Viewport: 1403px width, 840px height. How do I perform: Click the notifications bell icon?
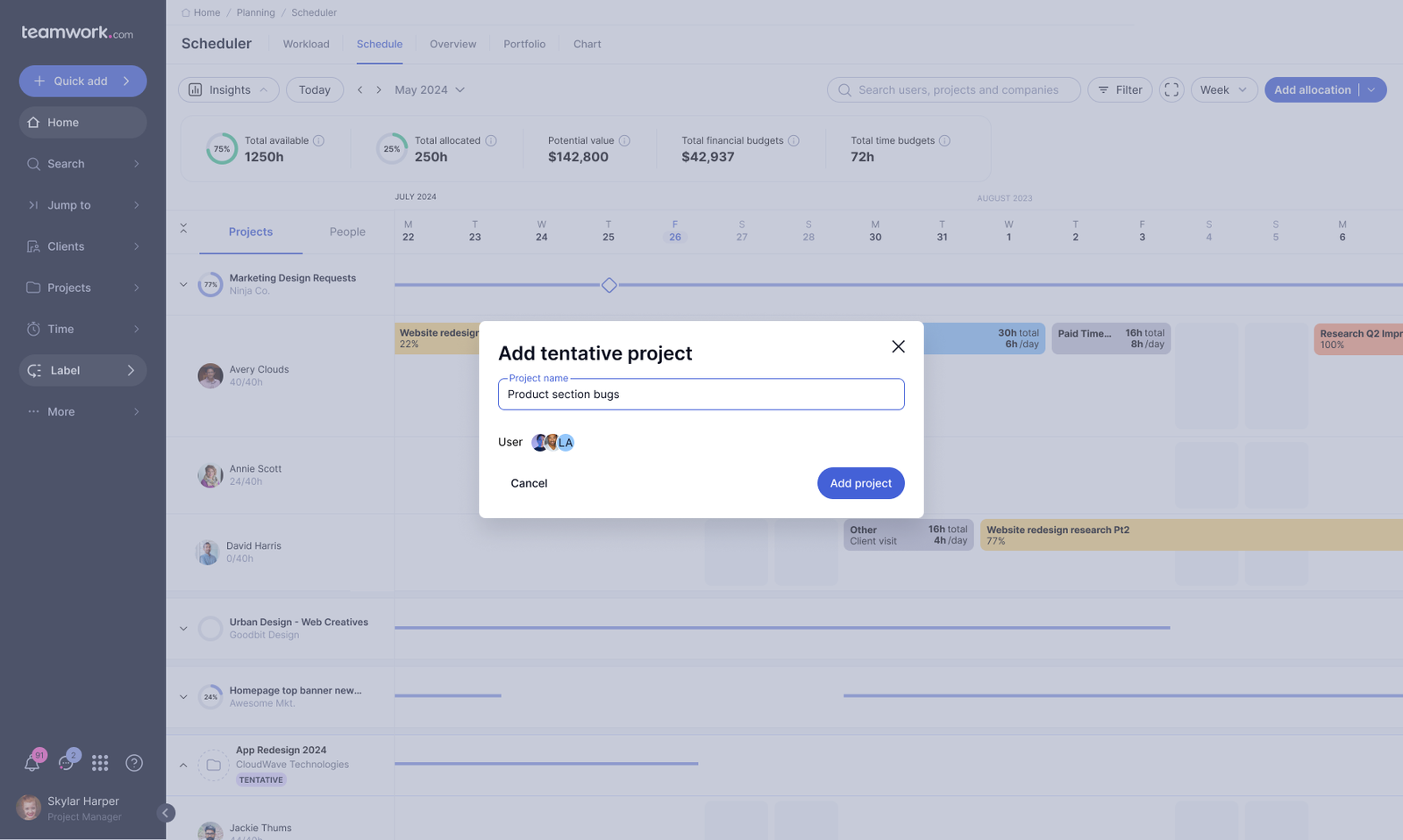32,763
